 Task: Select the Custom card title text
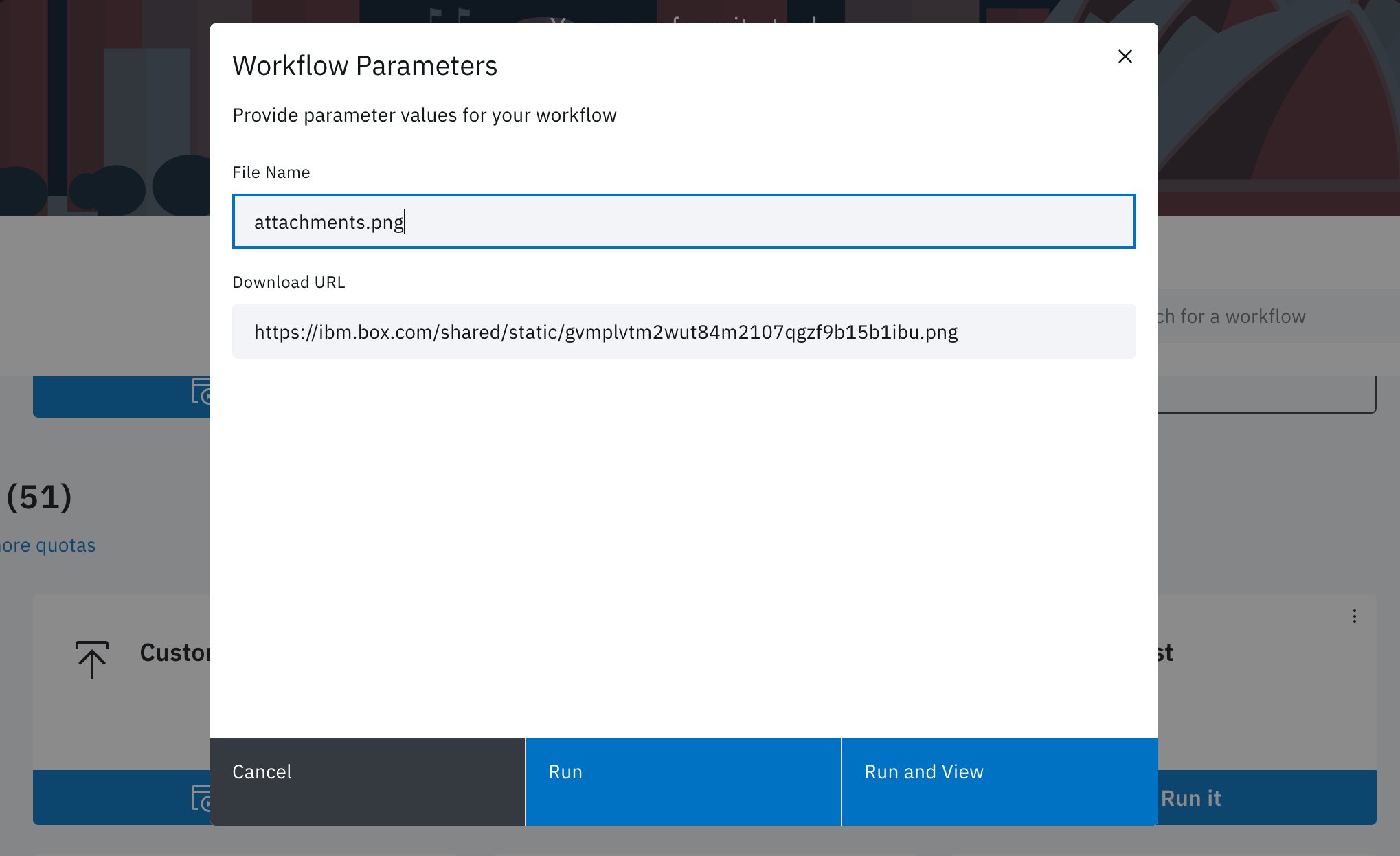click(175, 653)
